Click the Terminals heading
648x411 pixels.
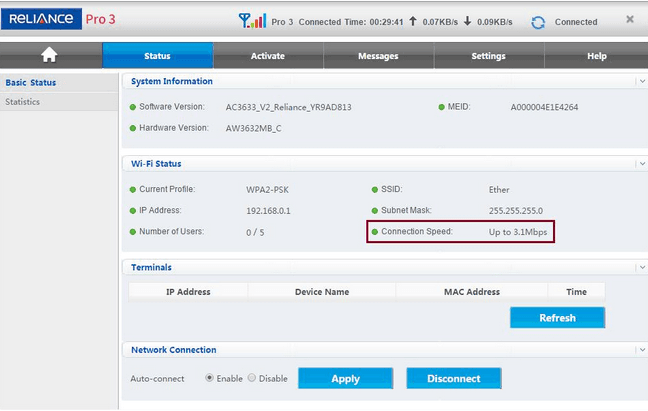pyautogui.click(x=151, y=267)
